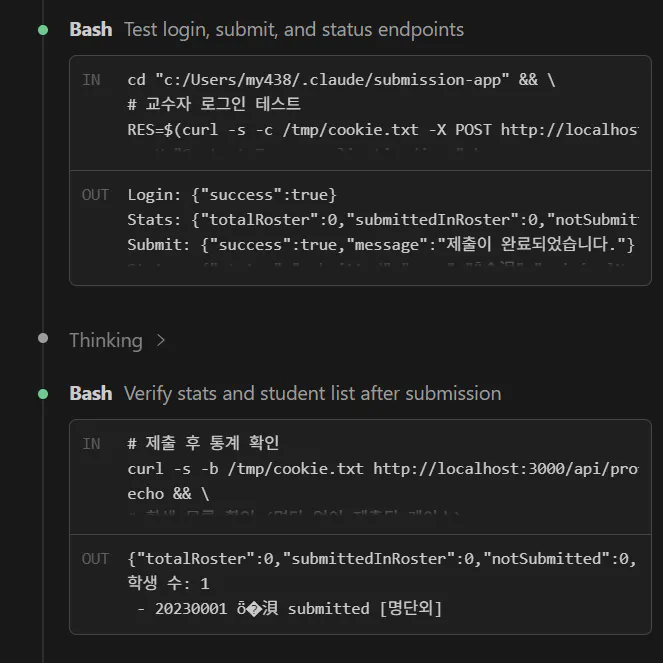The image size is (663, 663).
Task: Click the Bash label for 'Verify stats' step
Action: (x=91, y=394)
